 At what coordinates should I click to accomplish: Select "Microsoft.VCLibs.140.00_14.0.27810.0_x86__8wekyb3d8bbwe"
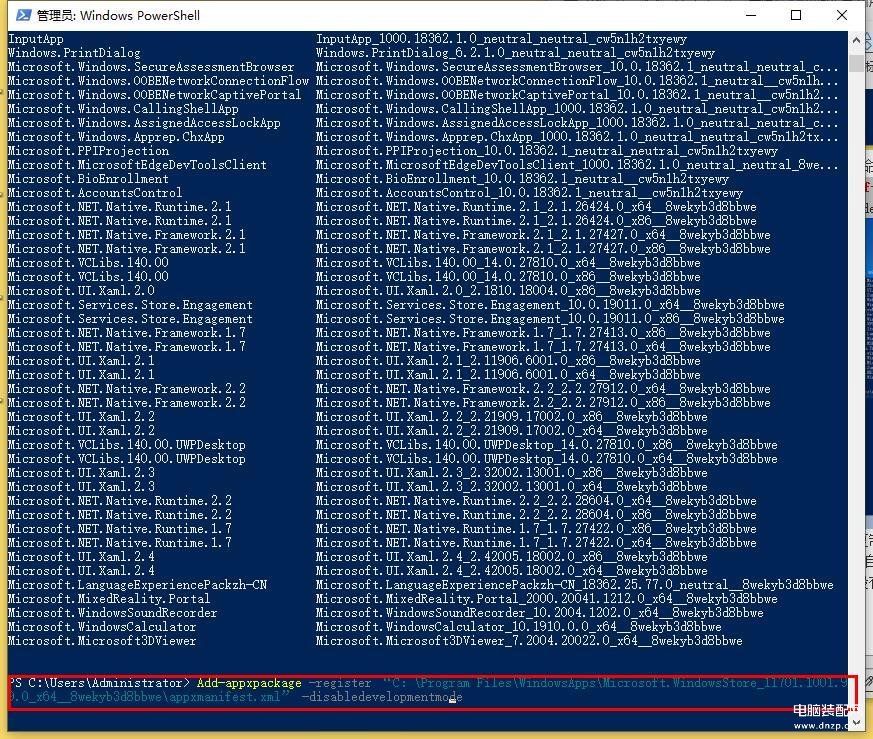click(508, 277)
